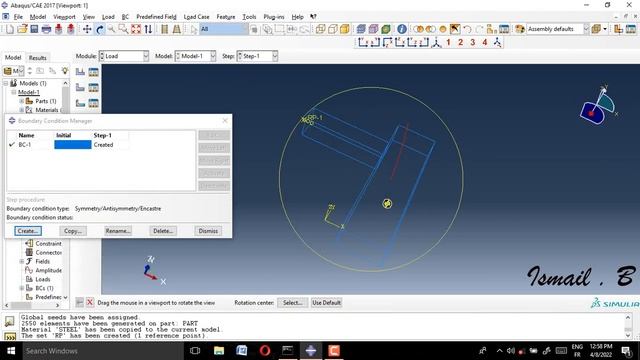The image size is (640, 360).
Task: Open the Plug-ins menu
Action: click(x=274, y=17)
